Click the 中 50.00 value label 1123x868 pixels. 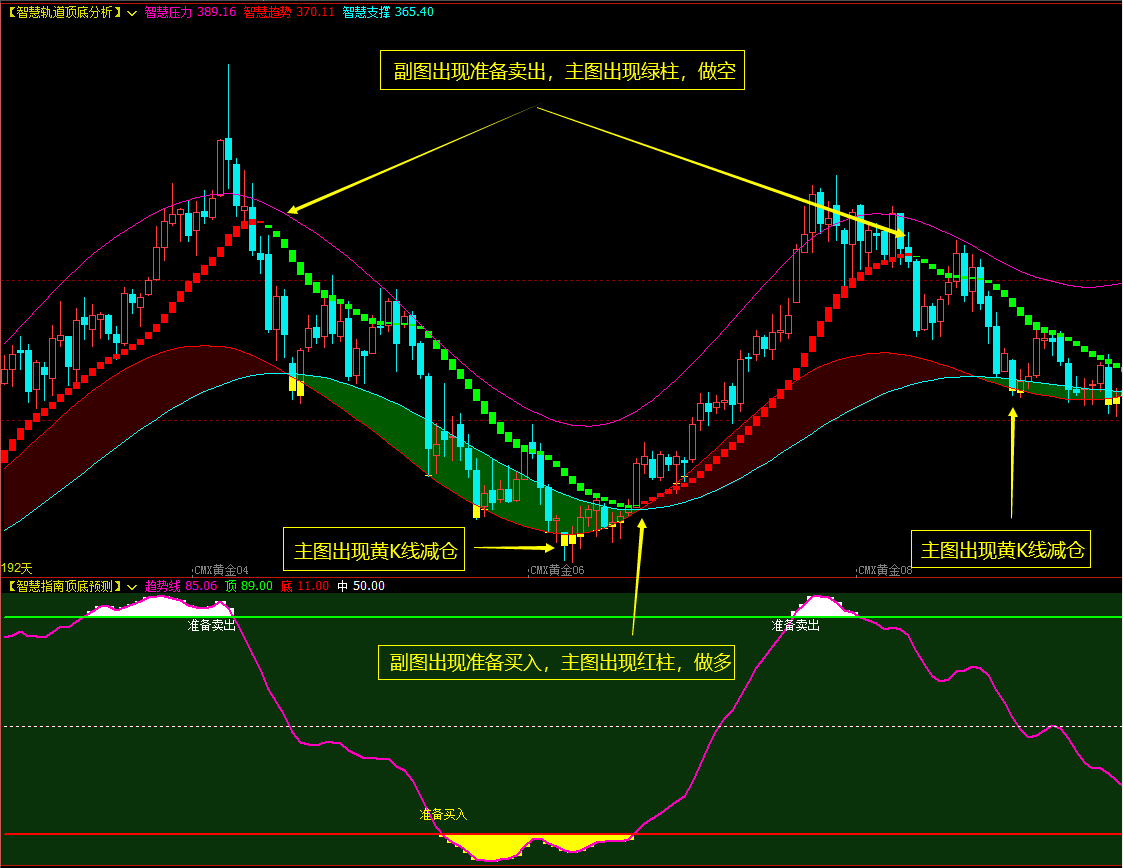361,586
